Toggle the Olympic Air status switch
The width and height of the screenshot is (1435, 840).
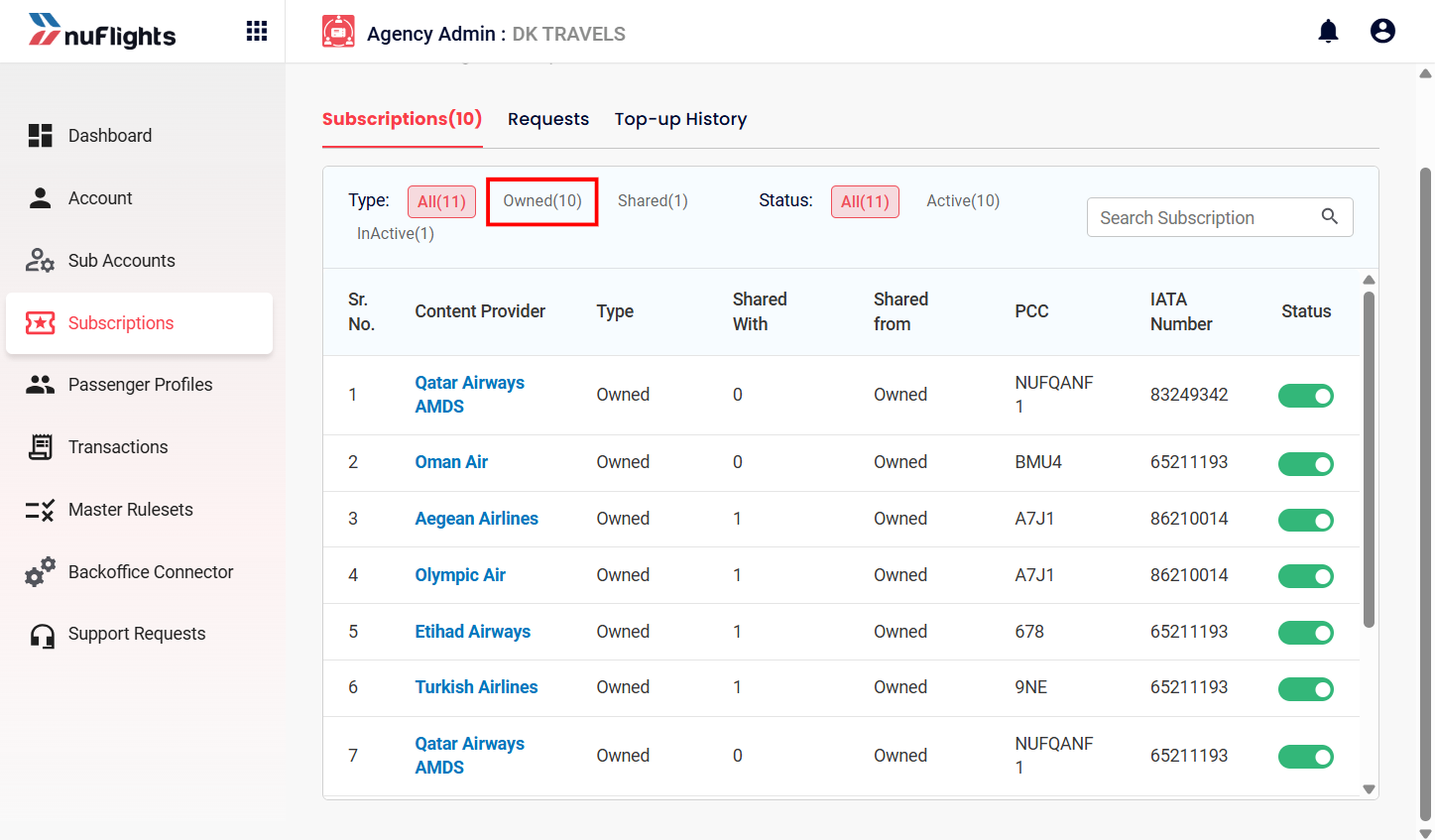(x=1306, y=576)
